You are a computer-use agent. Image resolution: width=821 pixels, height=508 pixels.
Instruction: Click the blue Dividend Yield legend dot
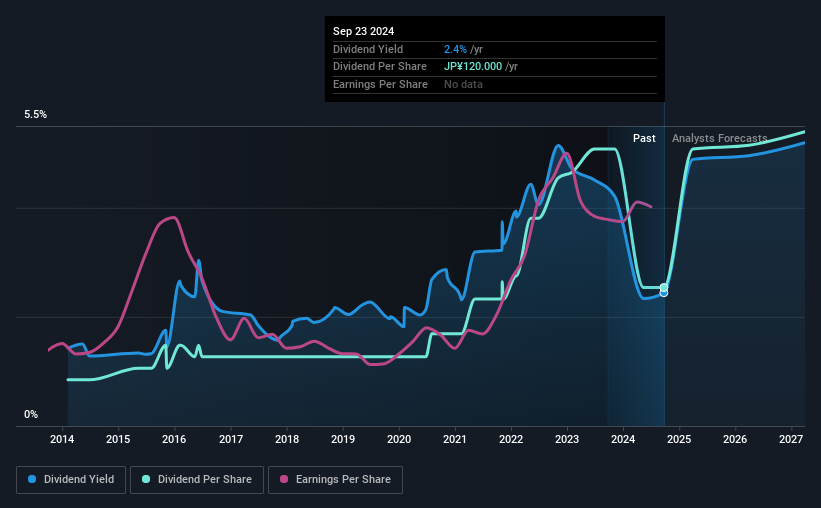32,479
